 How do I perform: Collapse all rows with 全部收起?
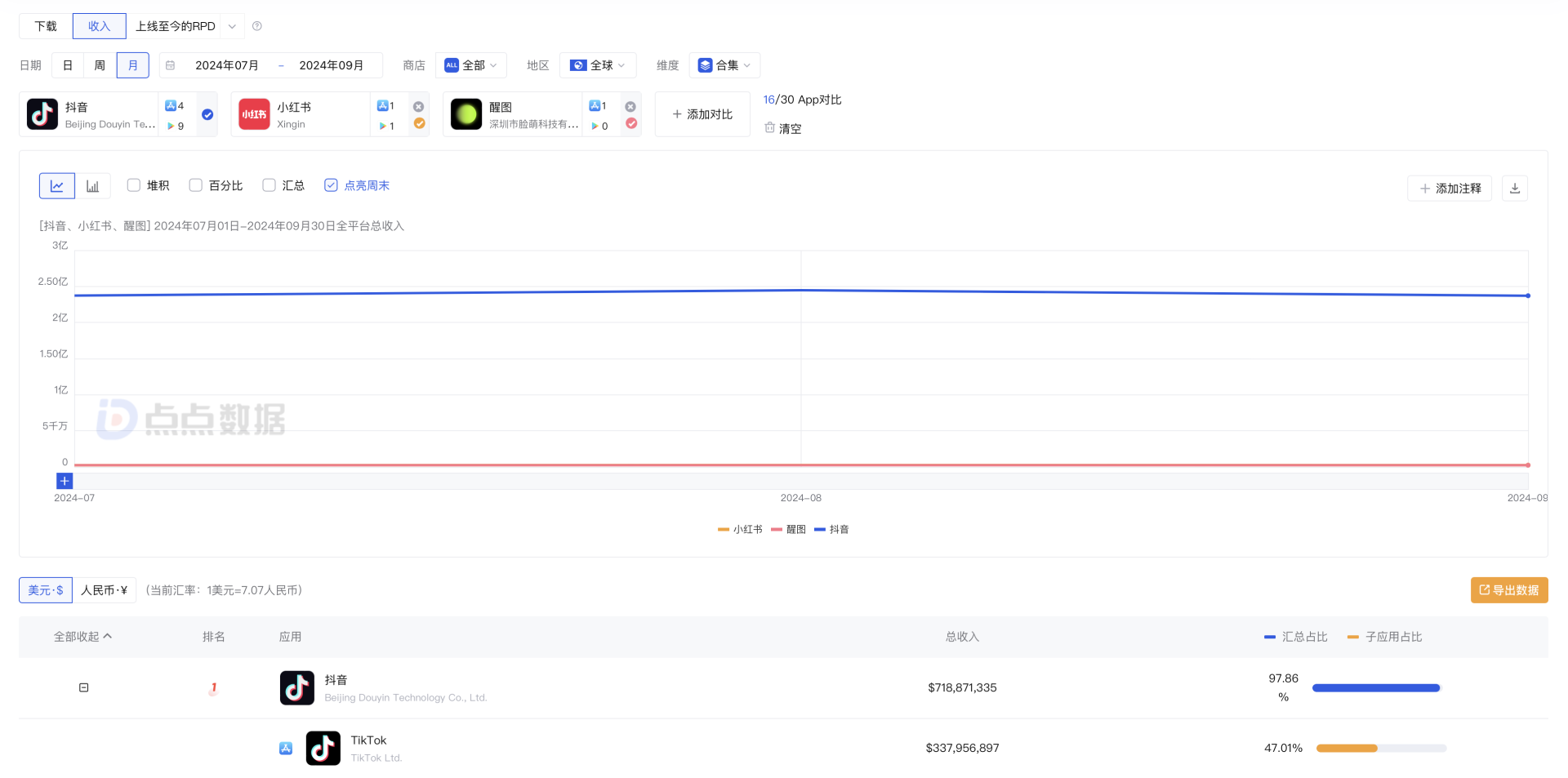point(82,637)
